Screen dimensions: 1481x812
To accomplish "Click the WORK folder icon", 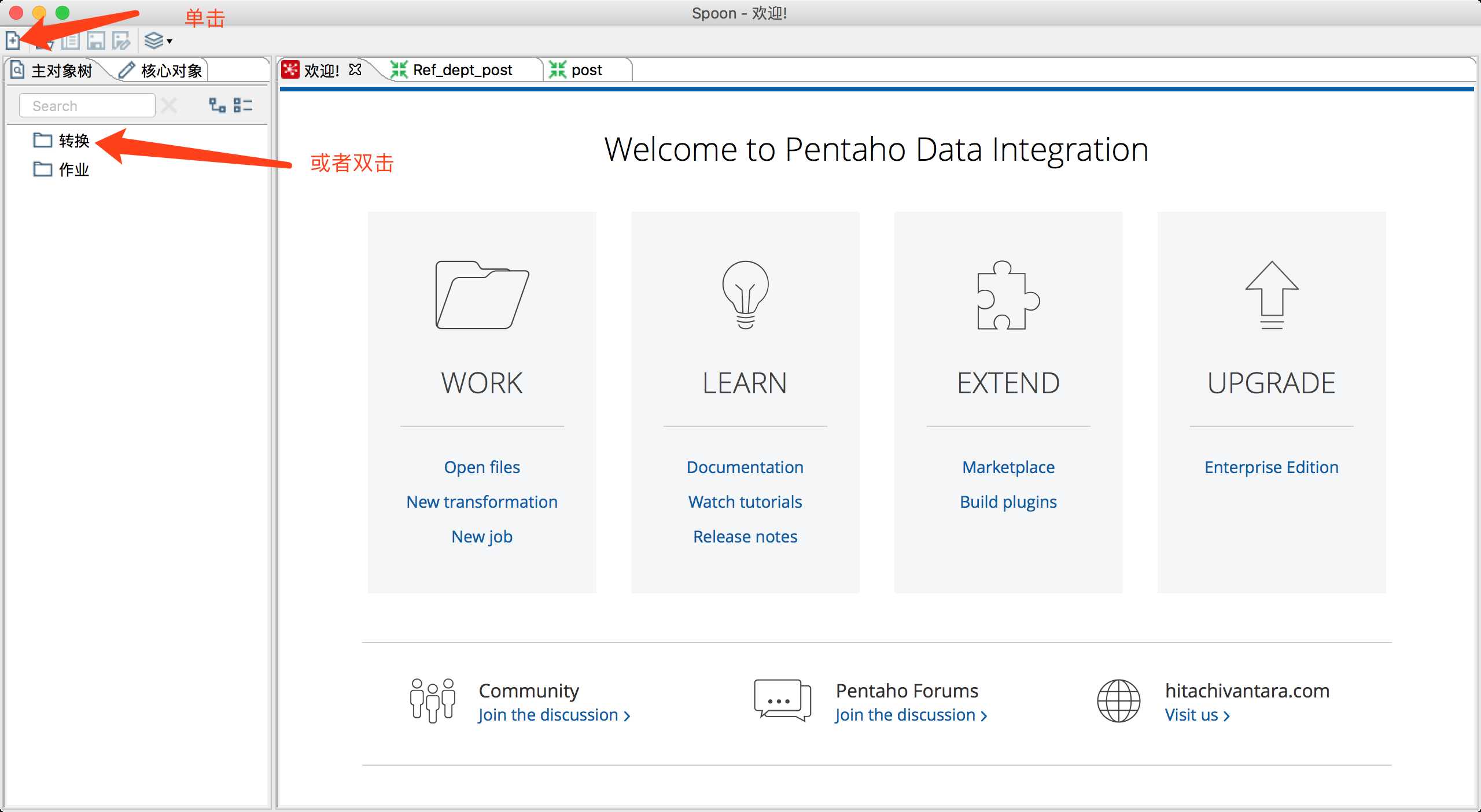I will click(482, 295).
